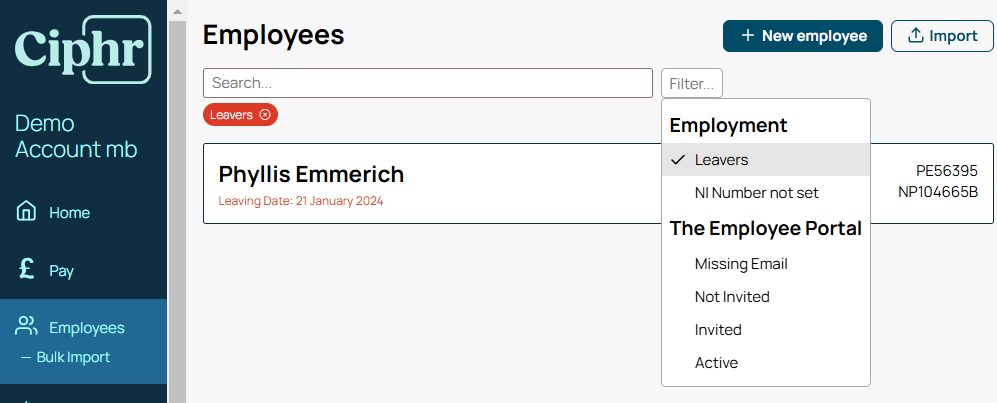Click the upload icon on Import button
Screen dimensions: 997x403
click(915, 36)
